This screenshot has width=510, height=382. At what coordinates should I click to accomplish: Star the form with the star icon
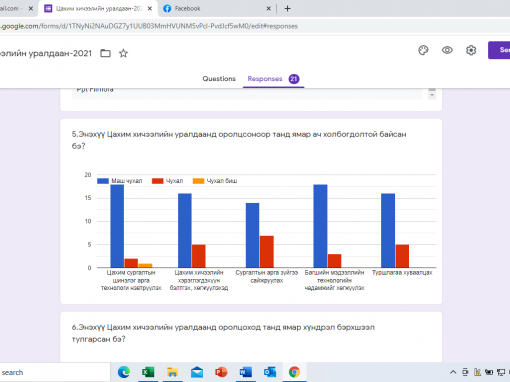tap(123, 53)
